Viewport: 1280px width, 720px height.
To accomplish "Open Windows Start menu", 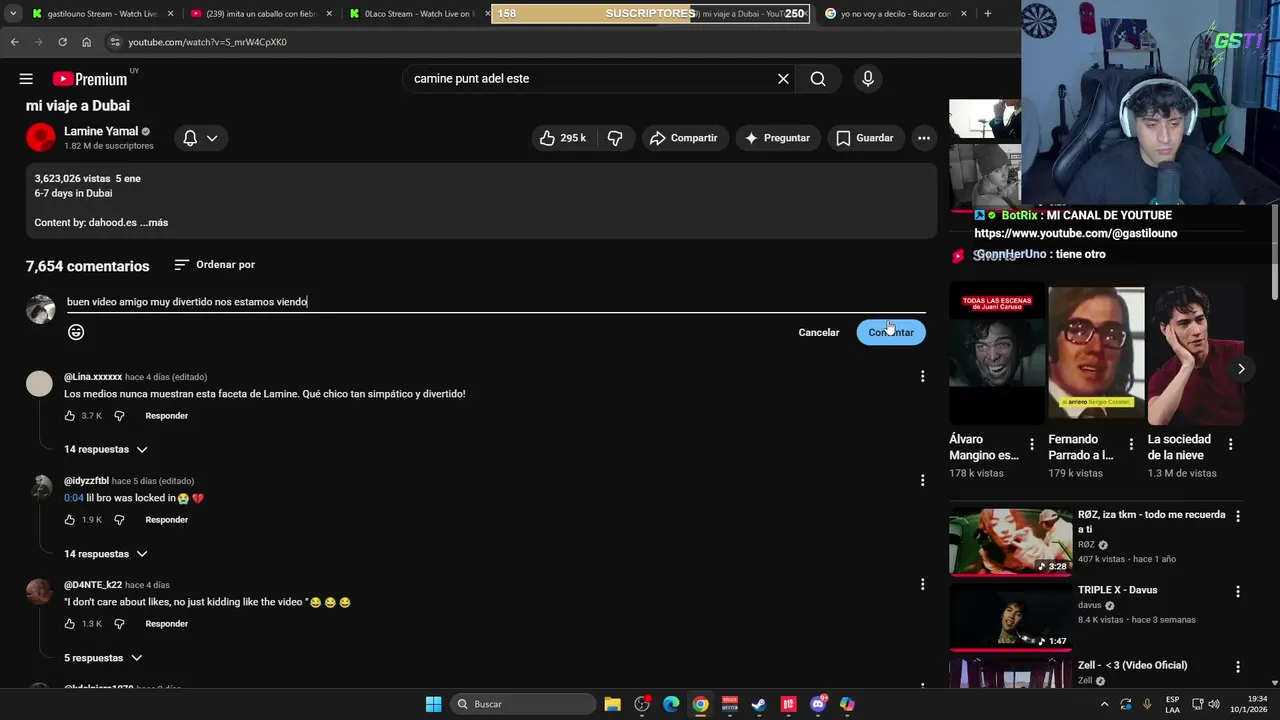I will click(433, 704).
